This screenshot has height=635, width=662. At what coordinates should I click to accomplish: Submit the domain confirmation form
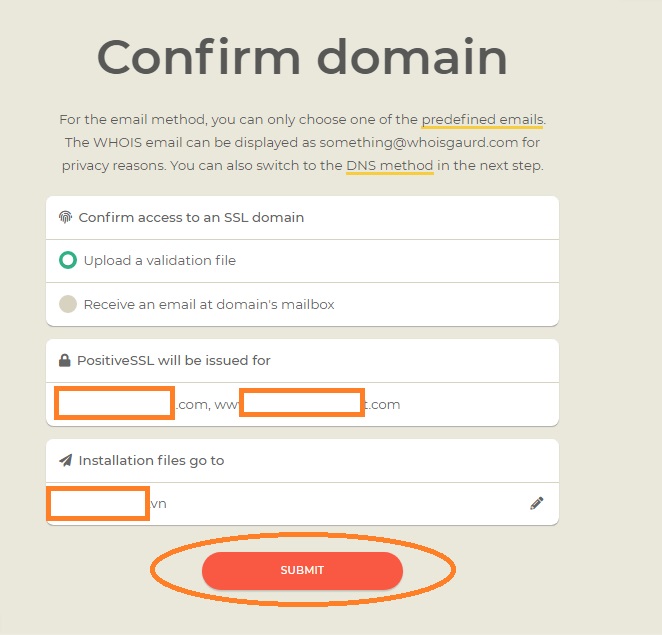(x=302, y=570)
